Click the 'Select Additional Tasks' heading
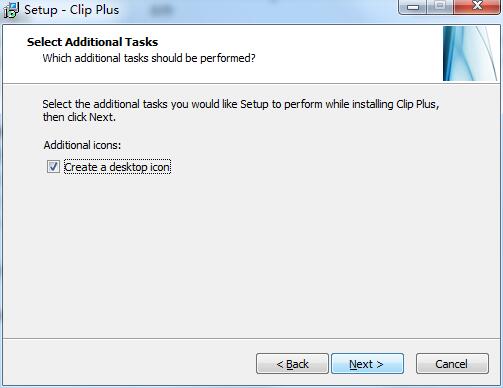Image resolution: width=503 pixels, height=388 pixels. coord(92,42)
